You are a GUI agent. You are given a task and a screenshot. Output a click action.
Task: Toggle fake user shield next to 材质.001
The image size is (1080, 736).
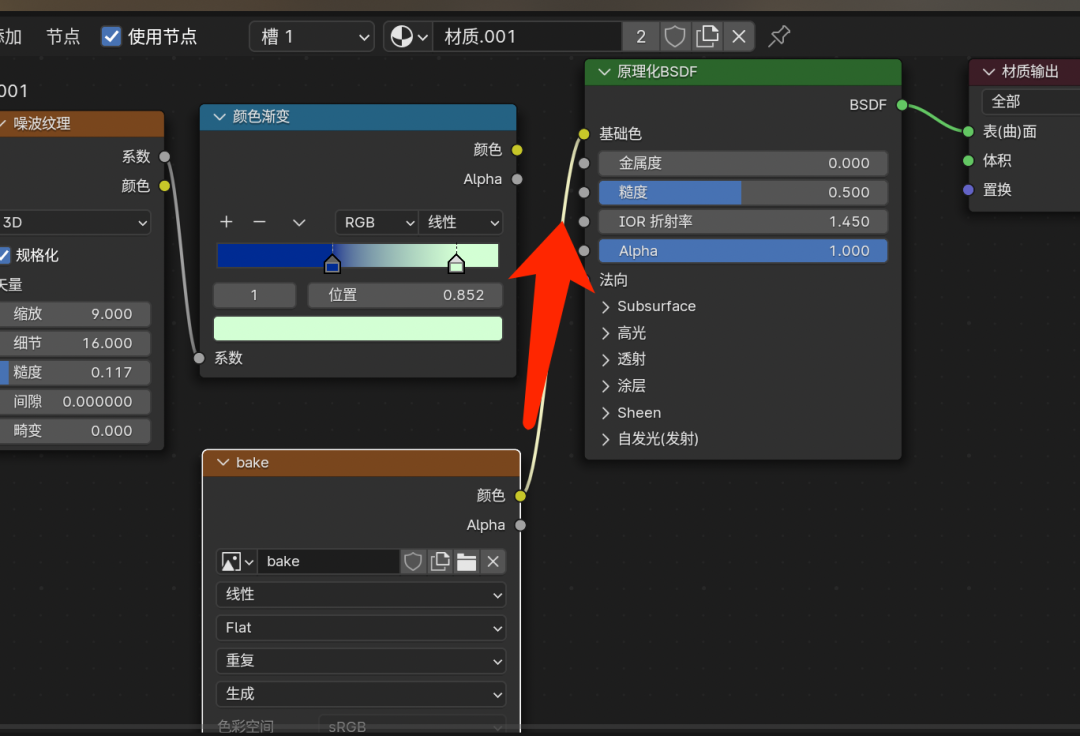[x=675, y=36]
